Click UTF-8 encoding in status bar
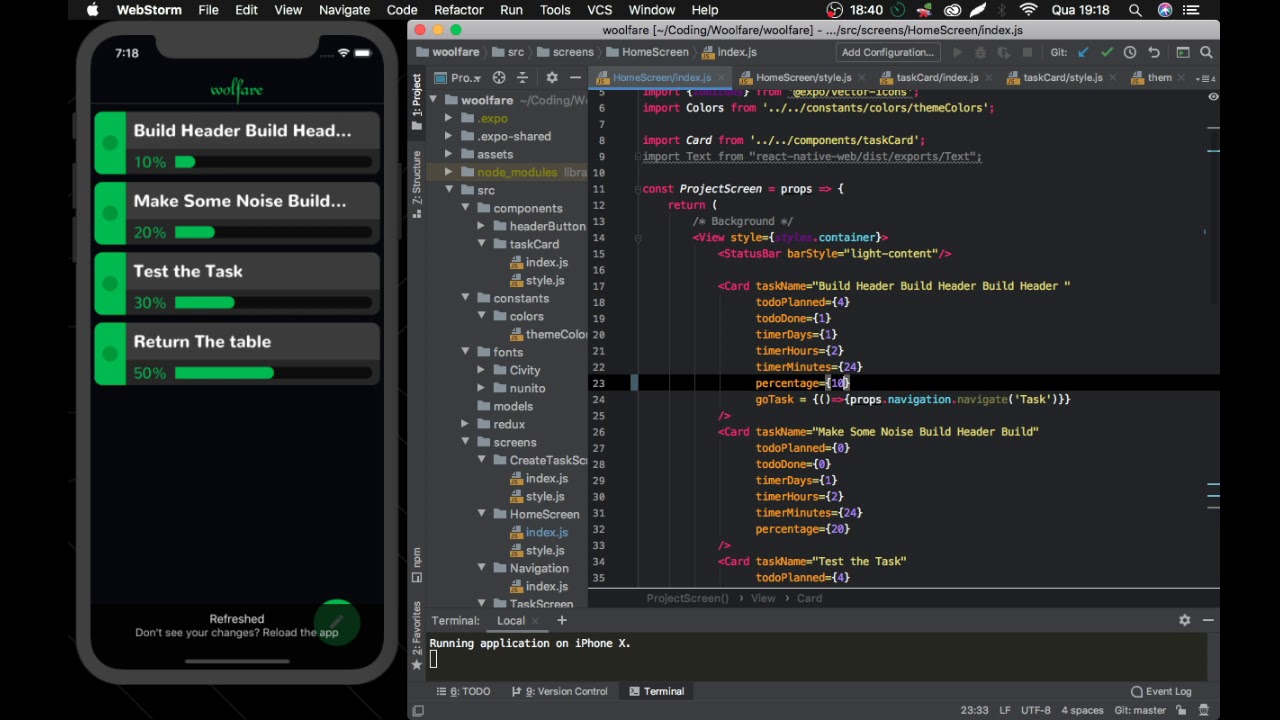 [x=1035, y=710]
